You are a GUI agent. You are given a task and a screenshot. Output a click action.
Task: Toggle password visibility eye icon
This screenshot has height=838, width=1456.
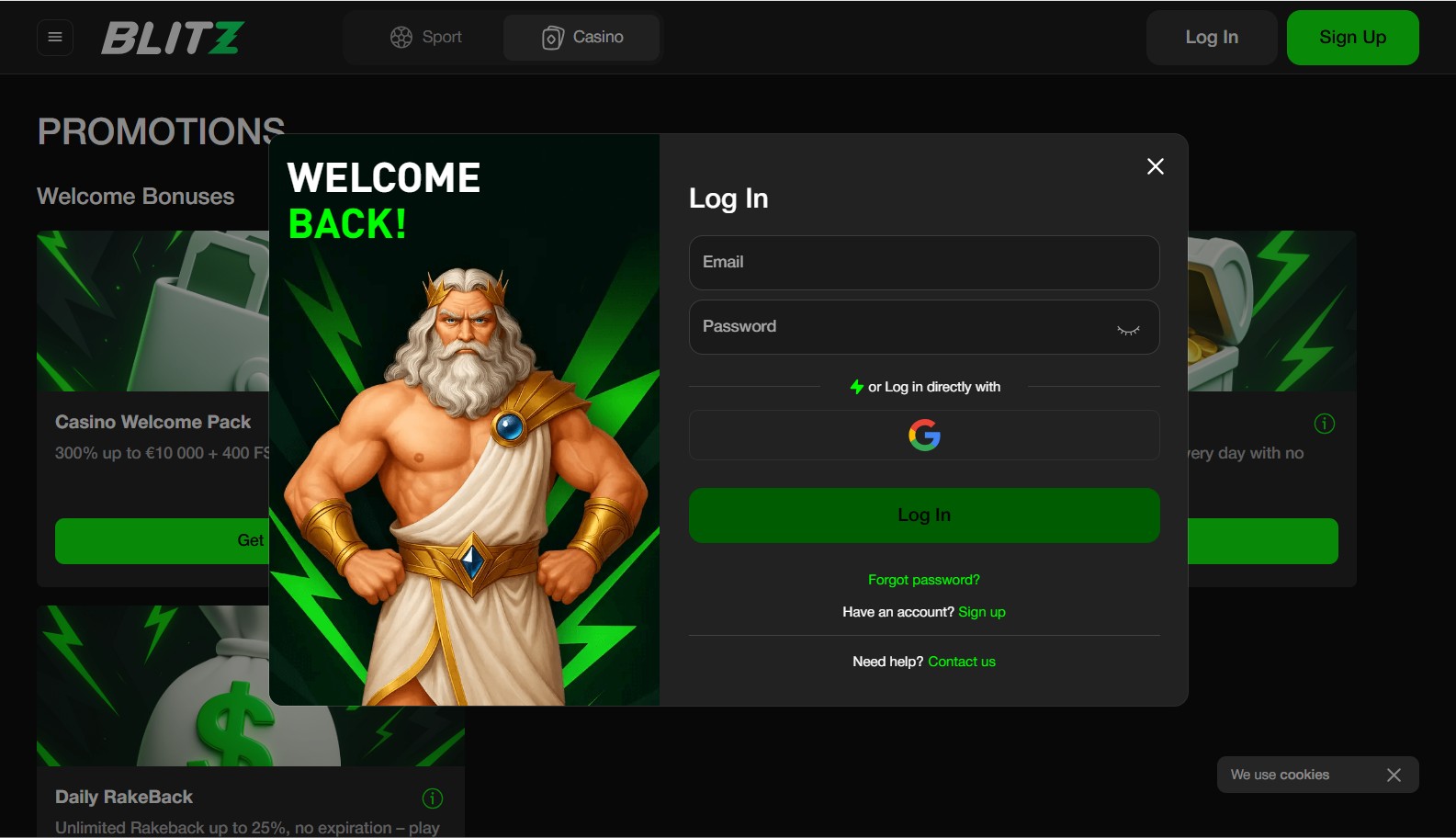[1128, 330]
